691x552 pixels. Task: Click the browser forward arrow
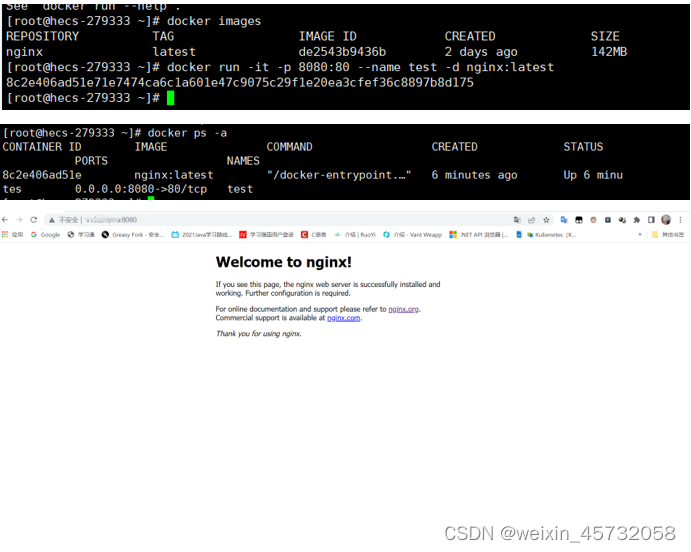[x=19, y=219]
